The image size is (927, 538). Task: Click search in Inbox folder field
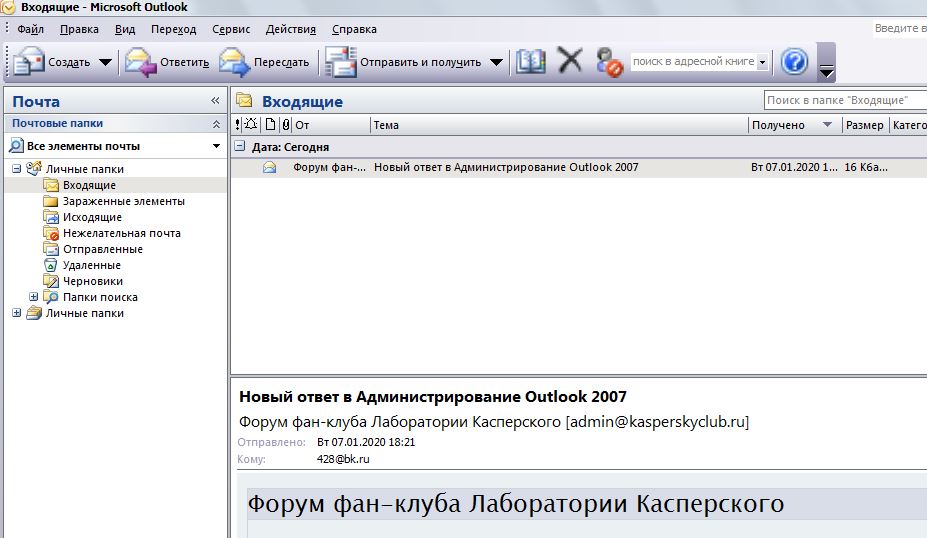click(845, 101)
